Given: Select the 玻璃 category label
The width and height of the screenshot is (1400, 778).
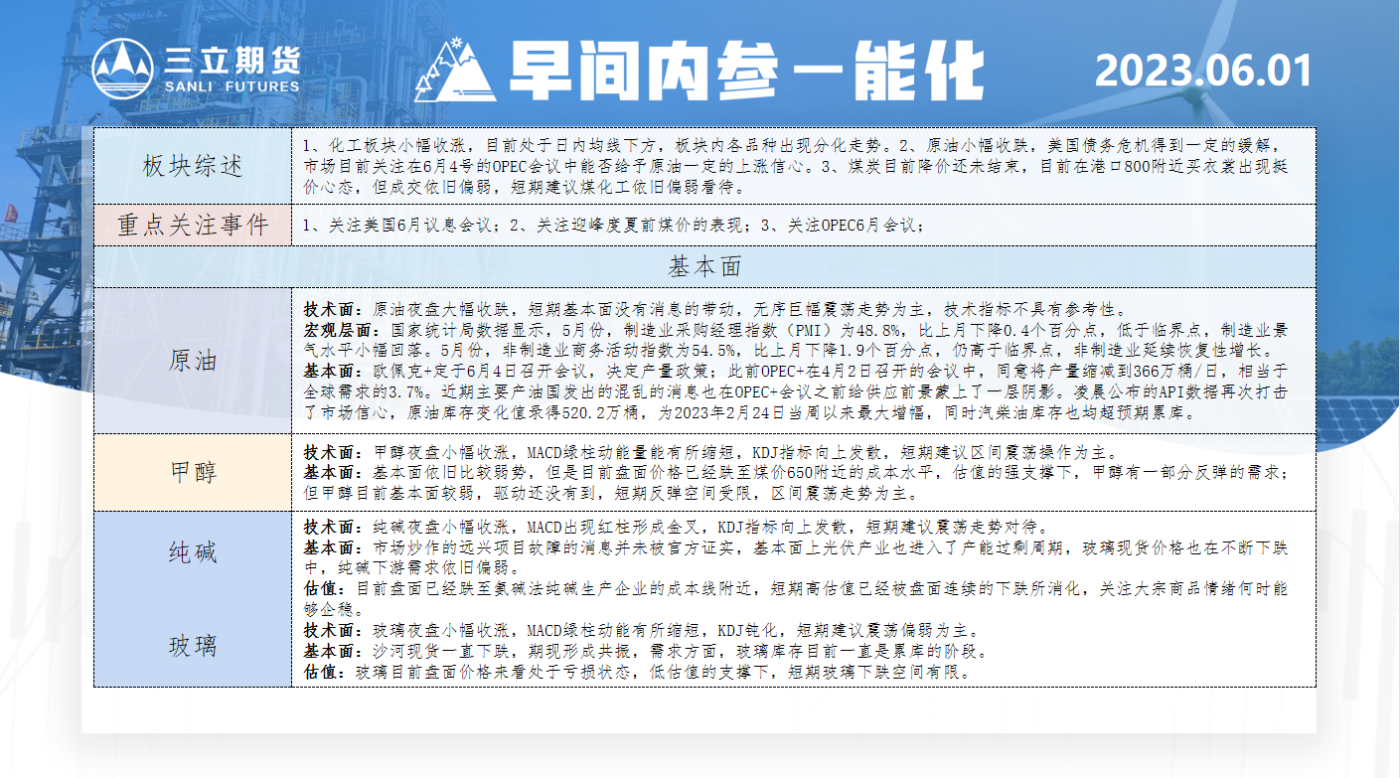Looking at the screenshot, I should pyautogui.click(x=192, y=646).
